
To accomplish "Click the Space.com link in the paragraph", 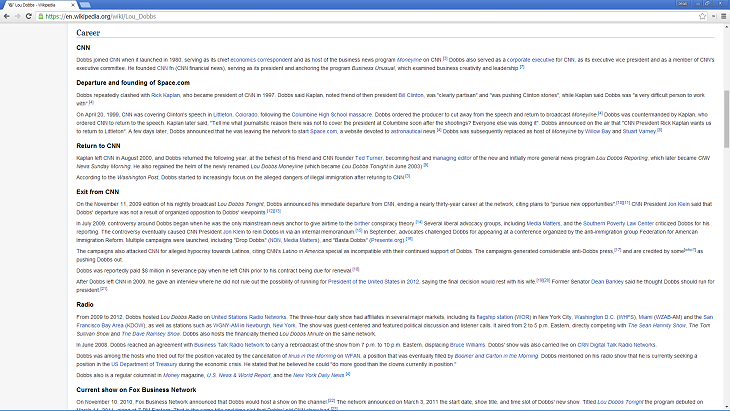I will (x=323, y=132).
